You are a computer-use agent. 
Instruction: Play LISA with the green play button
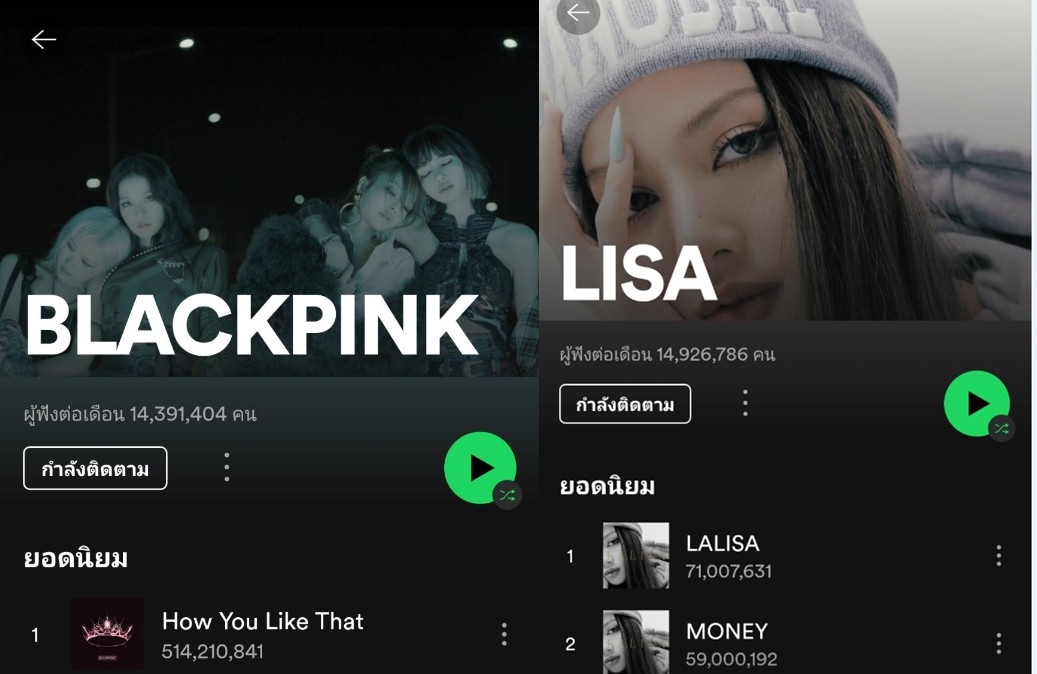976,403
